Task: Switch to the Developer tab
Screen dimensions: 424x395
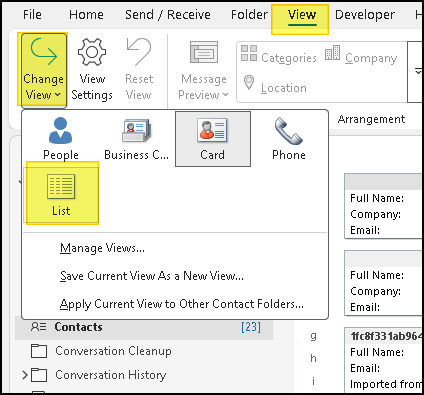Action: pos(365,15)
